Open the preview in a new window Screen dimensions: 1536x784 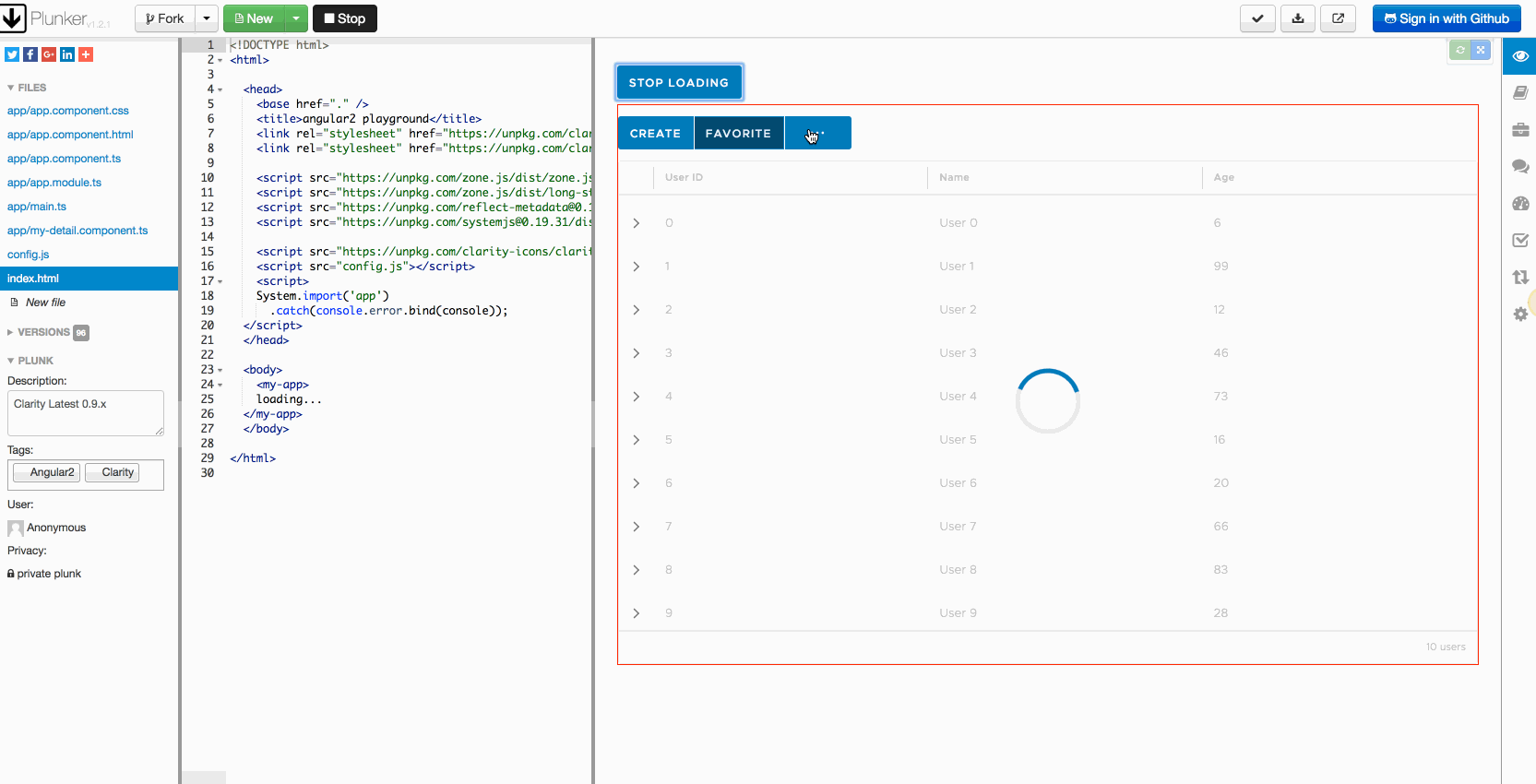[x=1339, y=18]
